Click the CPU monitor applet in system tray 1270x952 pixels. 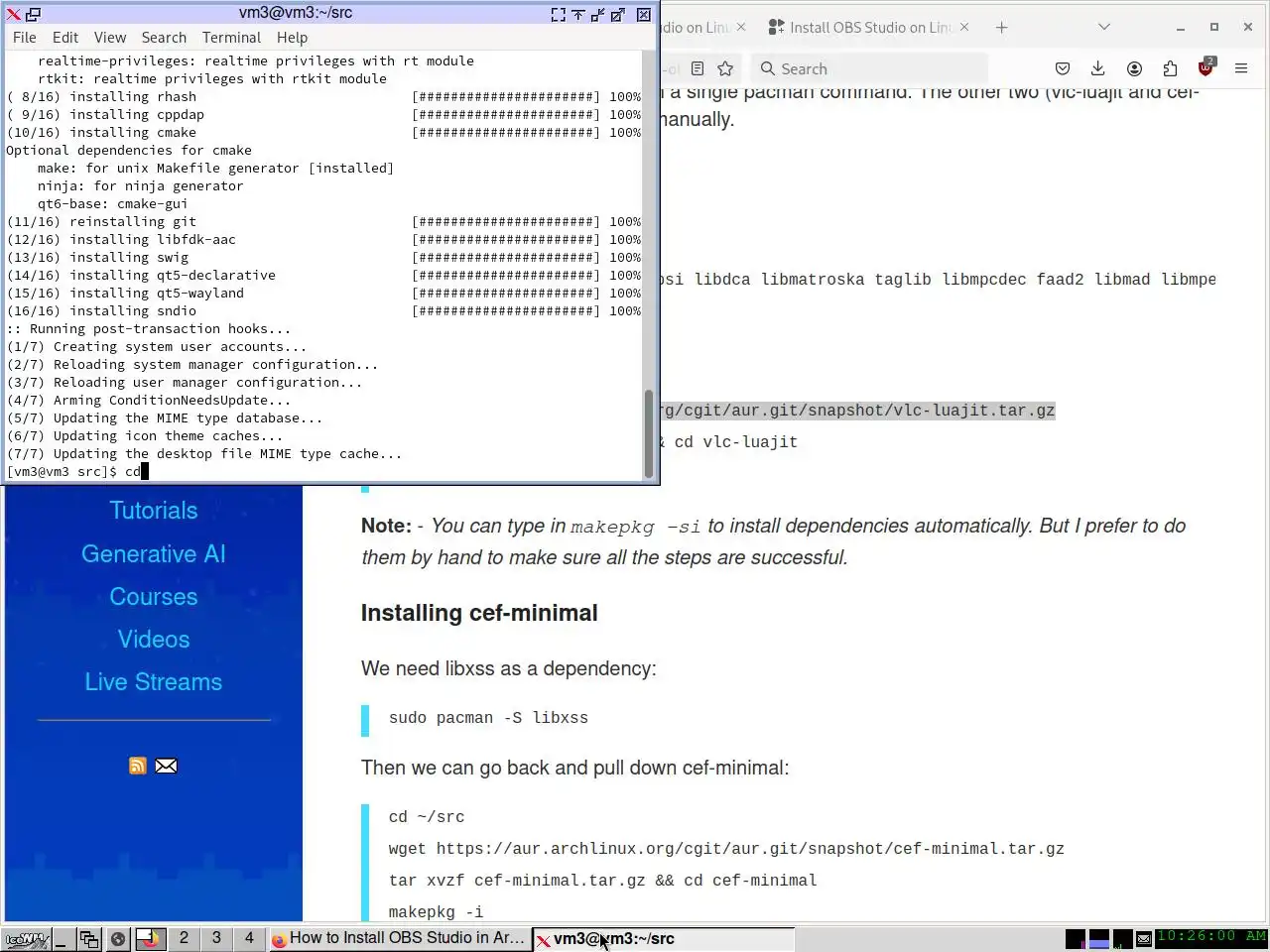(x=1075, y=938)
